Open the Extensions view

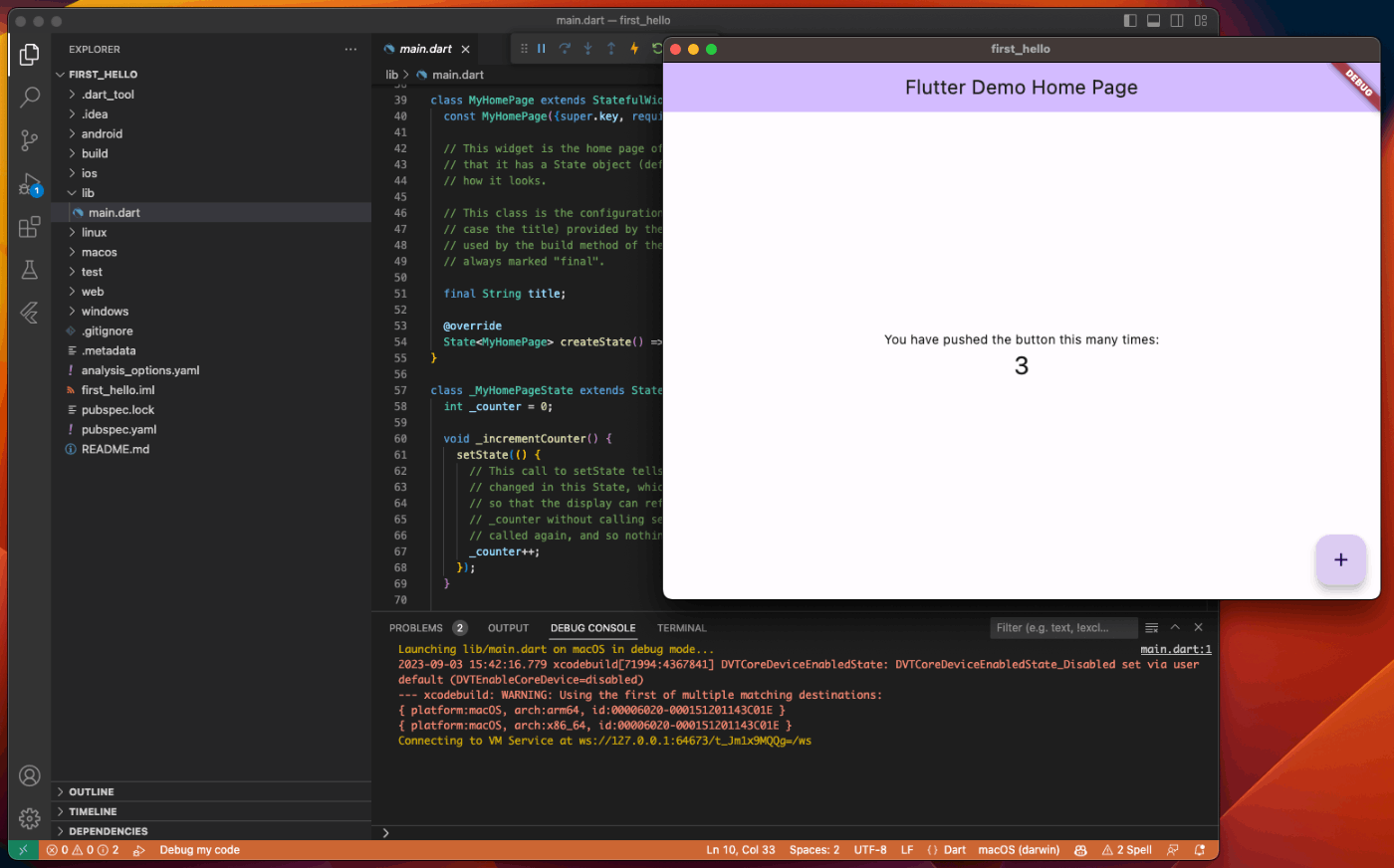[x=30, y=227]
